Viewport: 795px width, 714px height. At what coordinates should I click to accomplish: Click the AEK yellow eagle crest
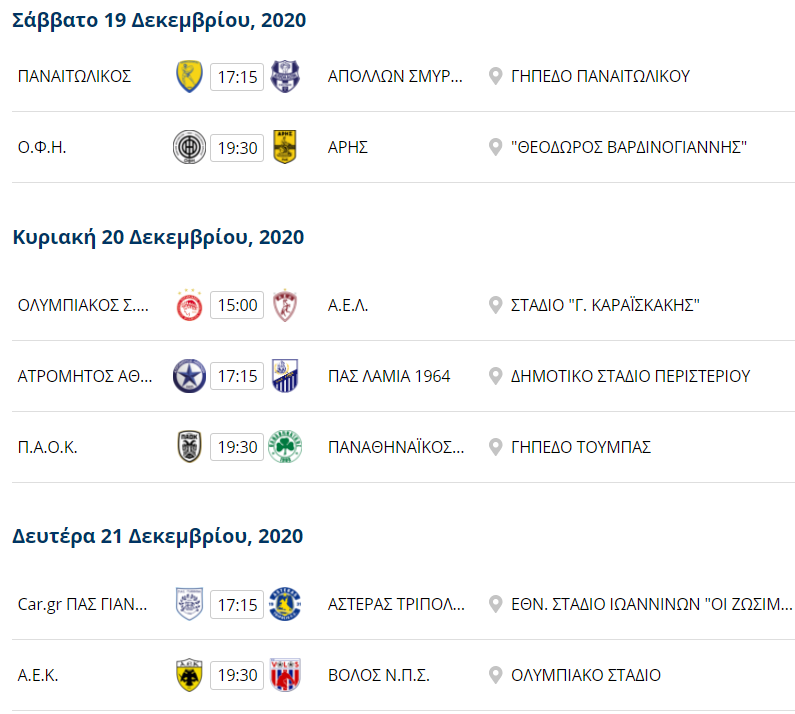189,675
